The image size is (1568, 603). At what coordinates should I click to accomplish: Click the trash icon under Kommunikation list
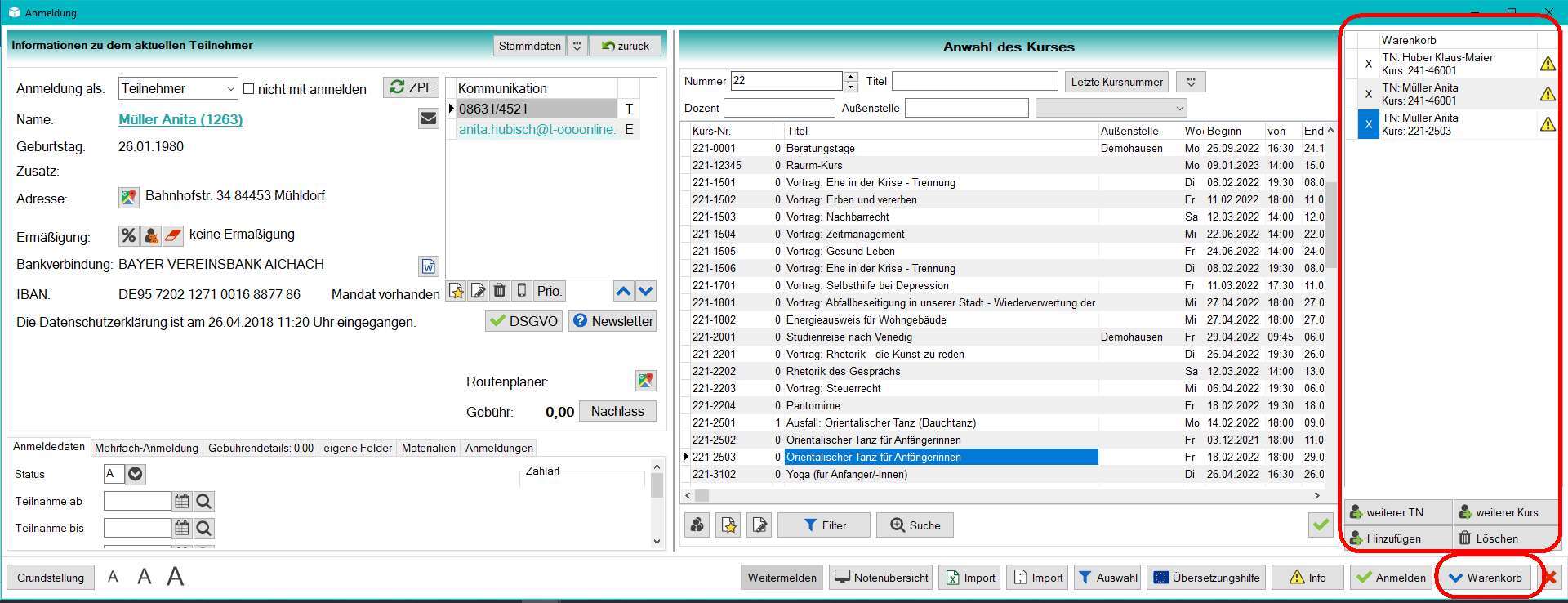tap(500, 291)
